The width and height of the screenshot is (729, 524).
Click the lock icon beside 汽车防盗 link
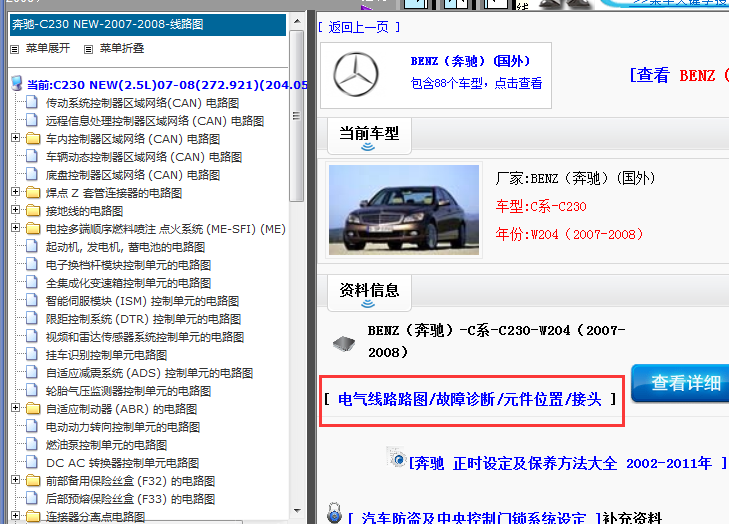pos(334,513)
